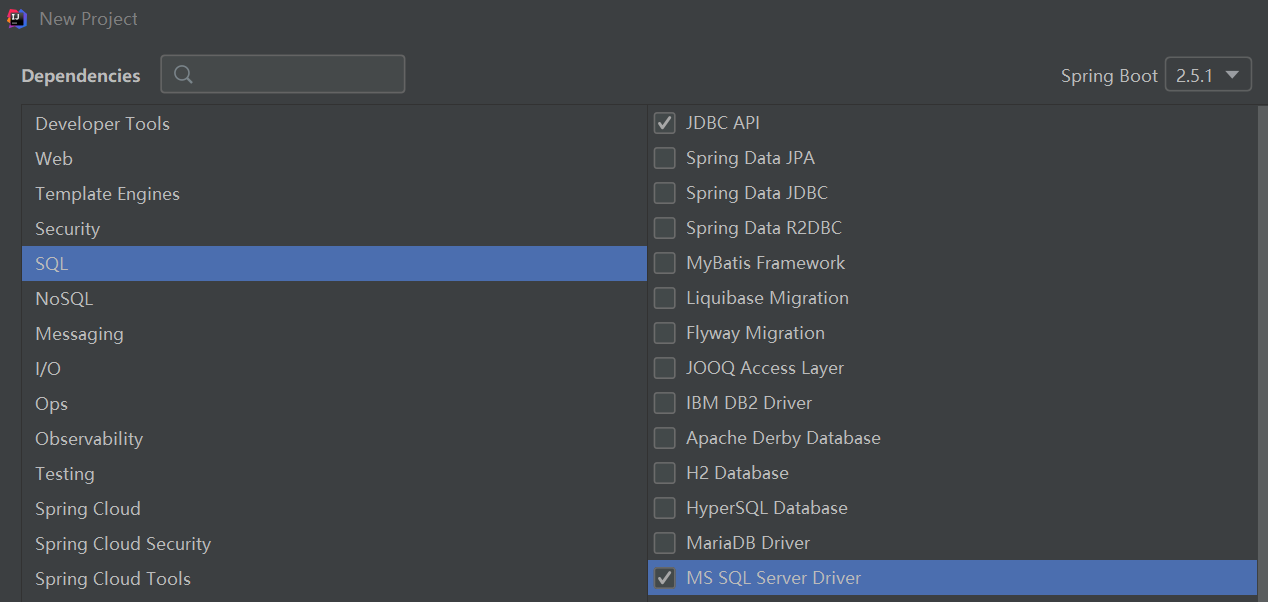Open the Spring Boot version dropdown

coord(1208,75)
